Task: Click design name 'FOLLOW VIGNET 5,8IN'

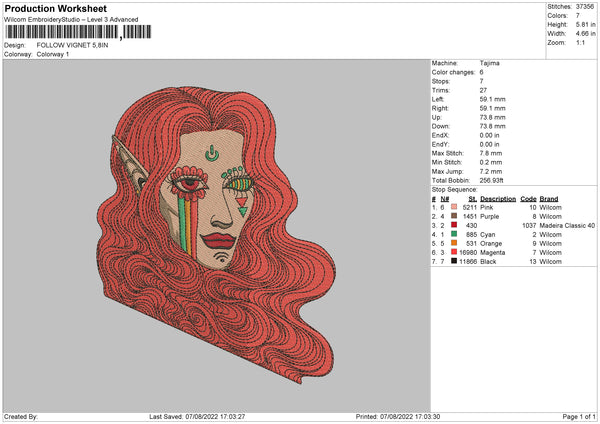Action: point(72,45)
